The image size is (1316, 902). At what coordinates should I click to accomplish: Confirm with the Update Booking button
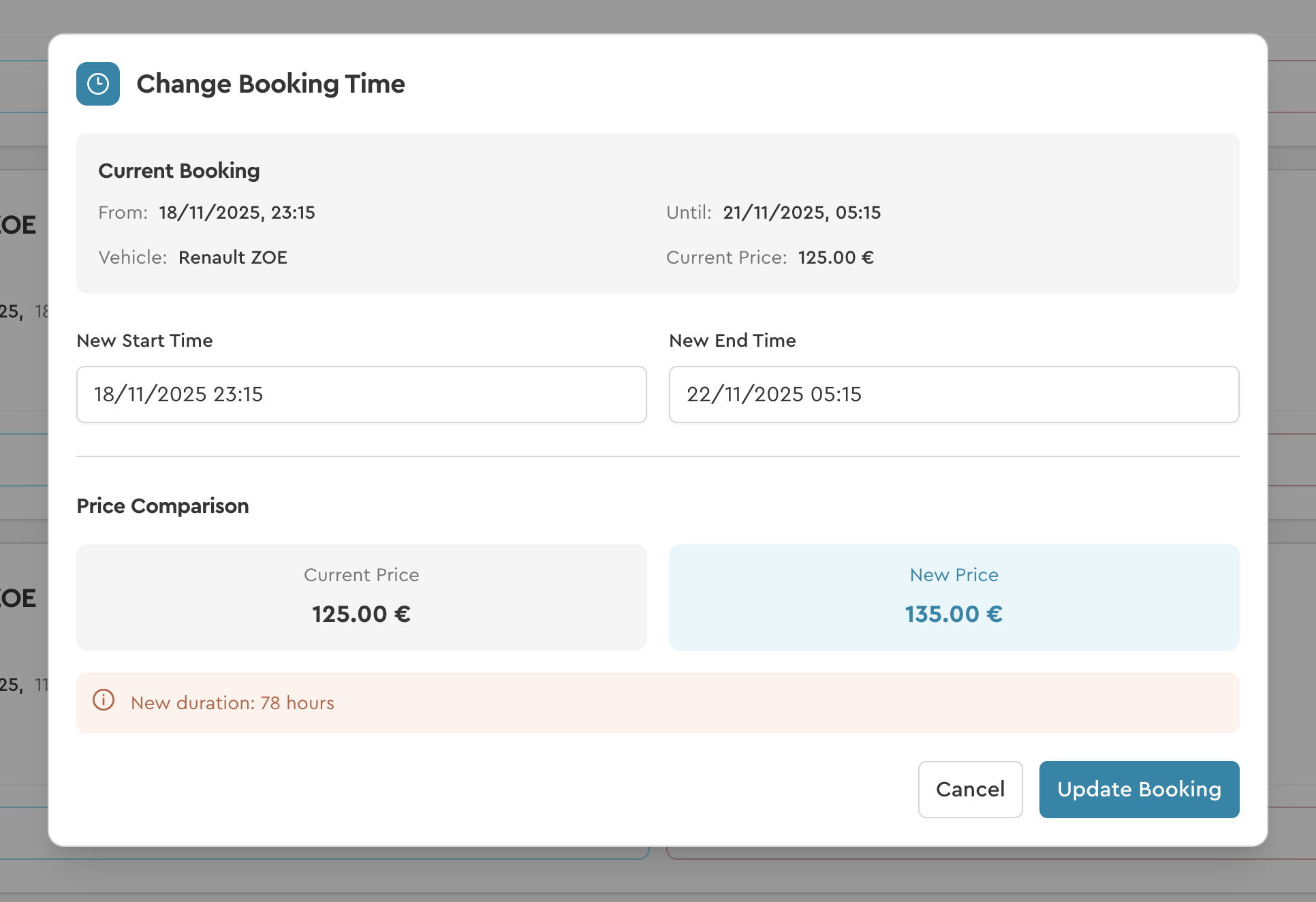click(1139, 790)
